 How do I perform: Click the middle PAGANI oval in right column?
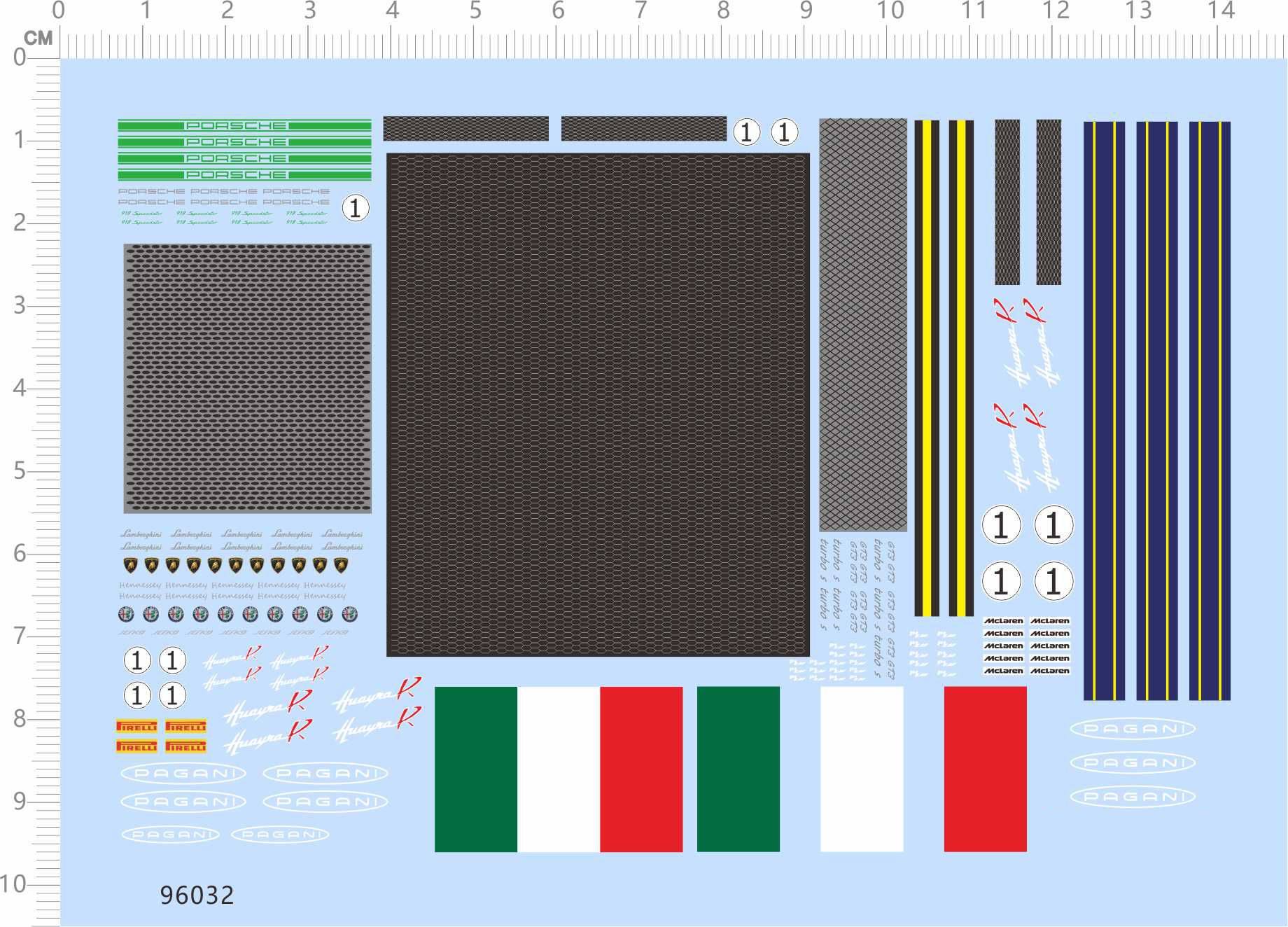pyautogui.click(x=1133, y=762)
